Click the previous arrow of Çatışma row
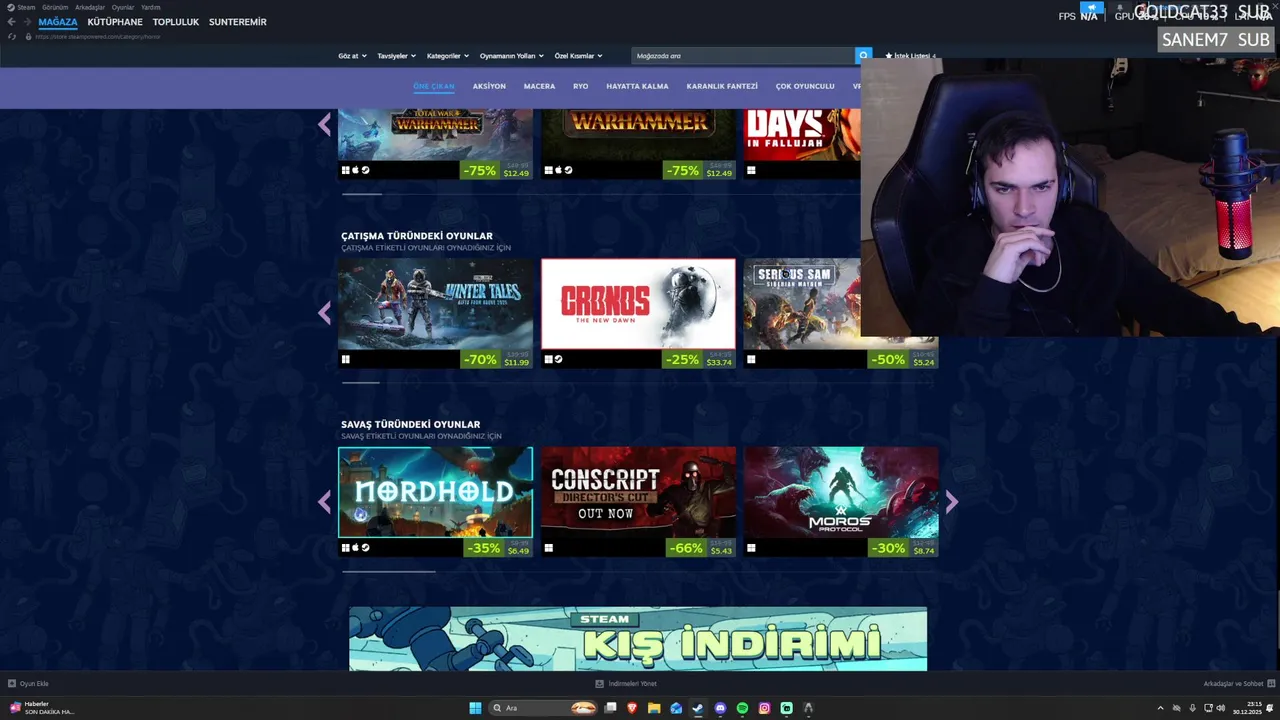Screen dimensions: 1280x720 (324, 313)
